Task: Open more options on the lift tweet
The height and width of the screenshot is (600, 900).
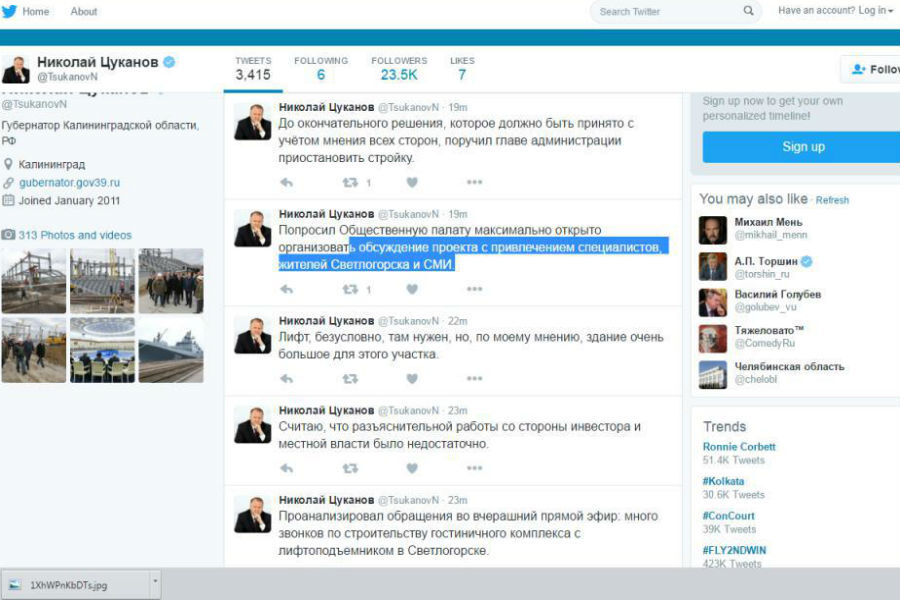Action: pos(474,379)
